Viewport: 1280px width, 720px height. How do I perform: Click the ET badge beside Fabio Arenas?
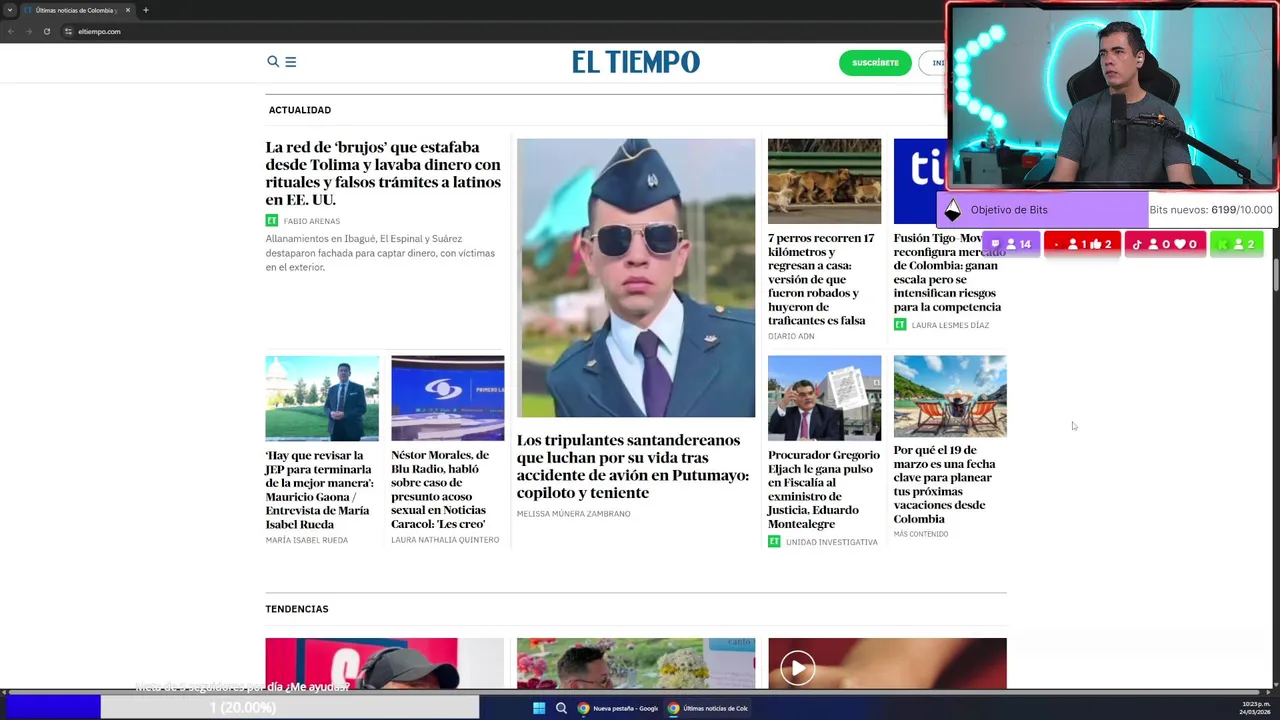(271, 221)
